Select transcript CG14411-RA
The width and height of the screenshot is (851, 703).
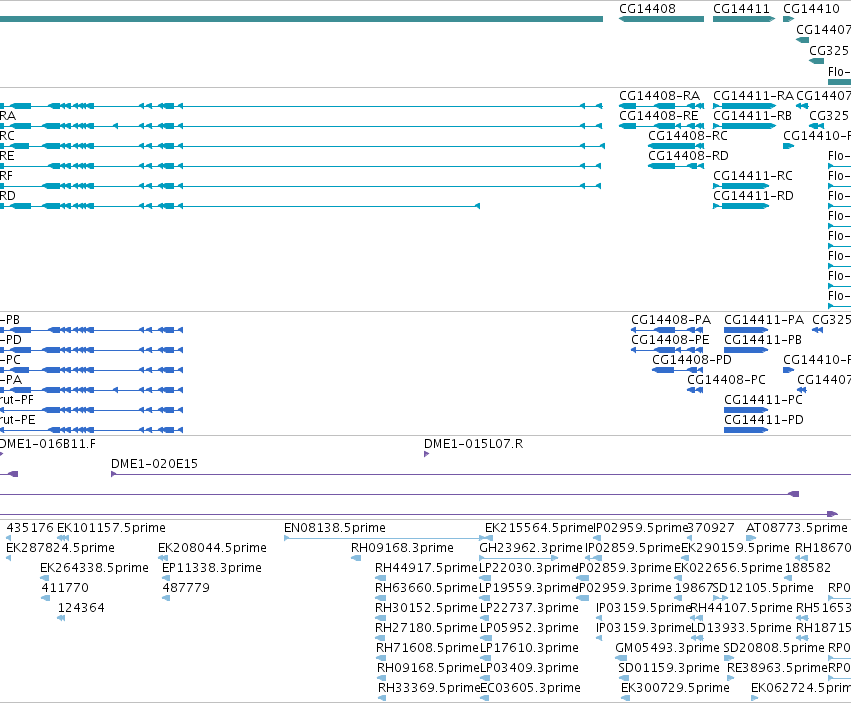[x=744, y=106]
